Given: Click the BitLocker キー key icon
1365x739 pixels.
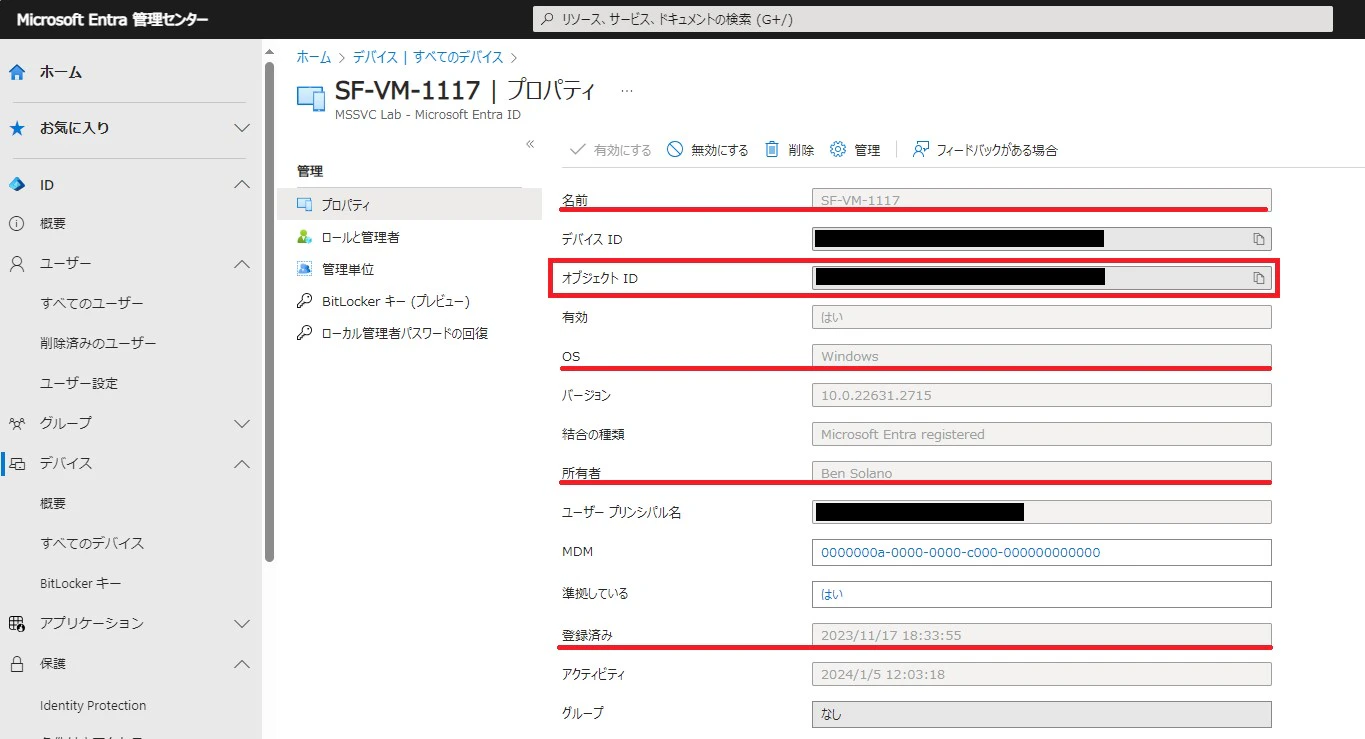Looking at the screenshot, I should pyautogui.click(x=305, y=301).
